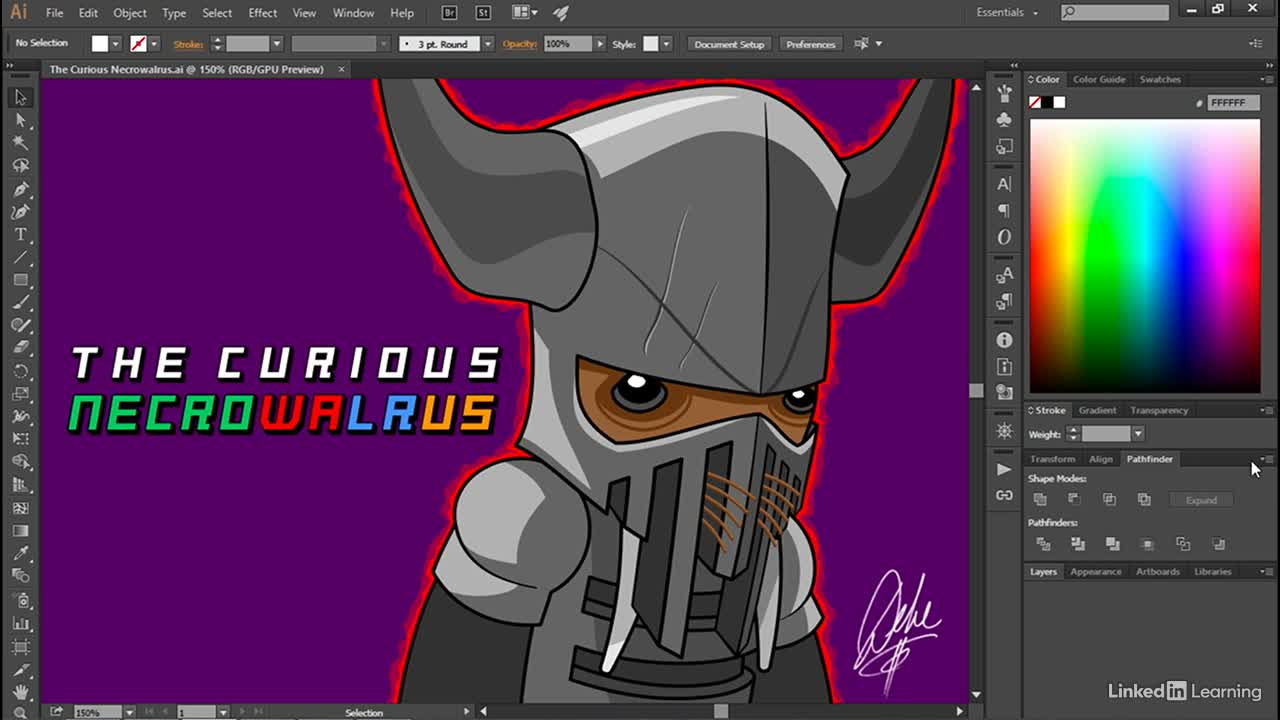Click the Minus Front shape mode icon
The image size is (1280, 720).
pos(1074,499)
